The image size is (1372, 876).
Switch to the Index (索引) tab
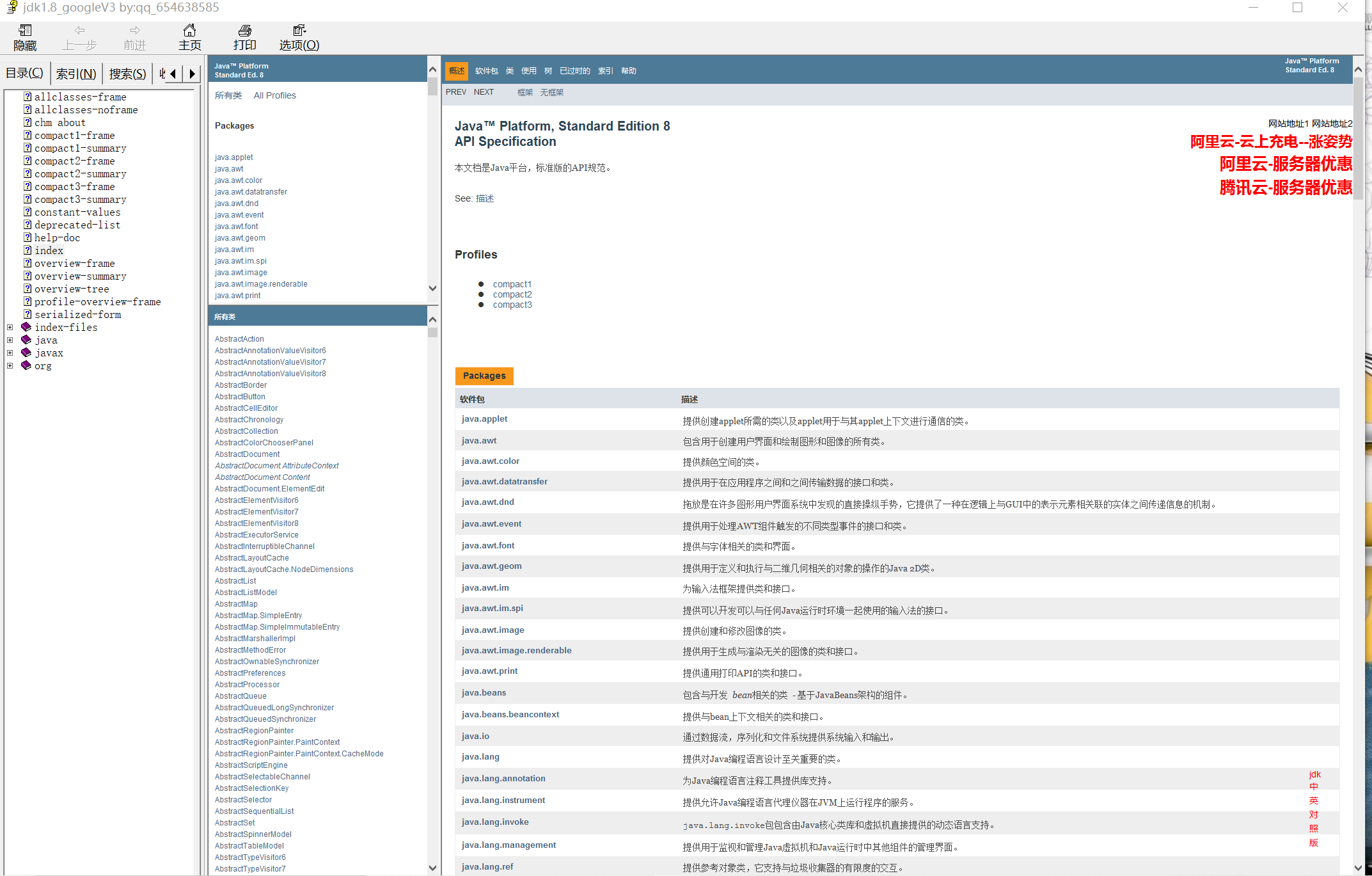[75, 74]
